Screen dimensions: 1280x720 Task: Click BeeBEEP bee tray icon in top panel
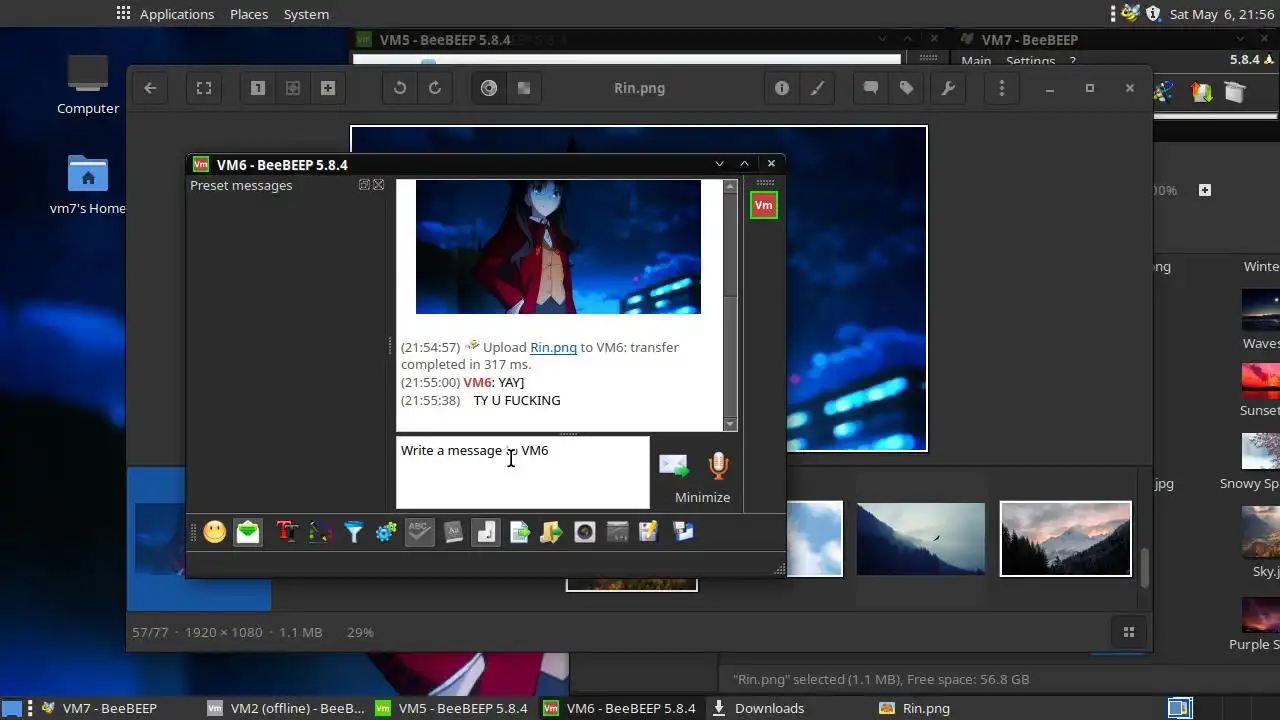tap(1130, 14)
